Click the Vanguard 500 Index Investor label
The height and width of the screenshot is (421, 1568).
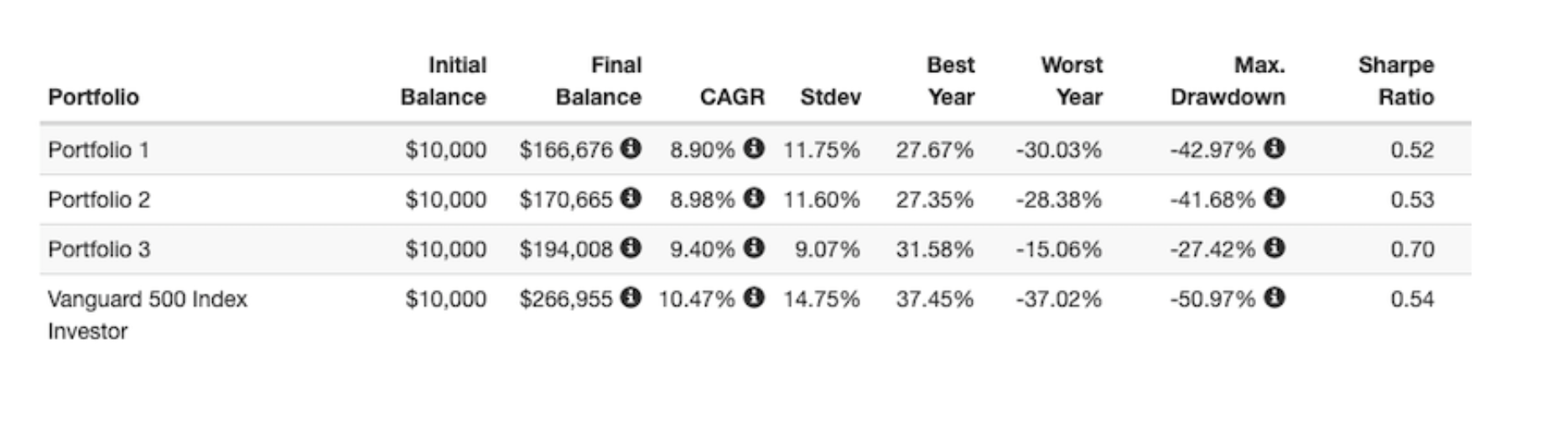[147, 314]
